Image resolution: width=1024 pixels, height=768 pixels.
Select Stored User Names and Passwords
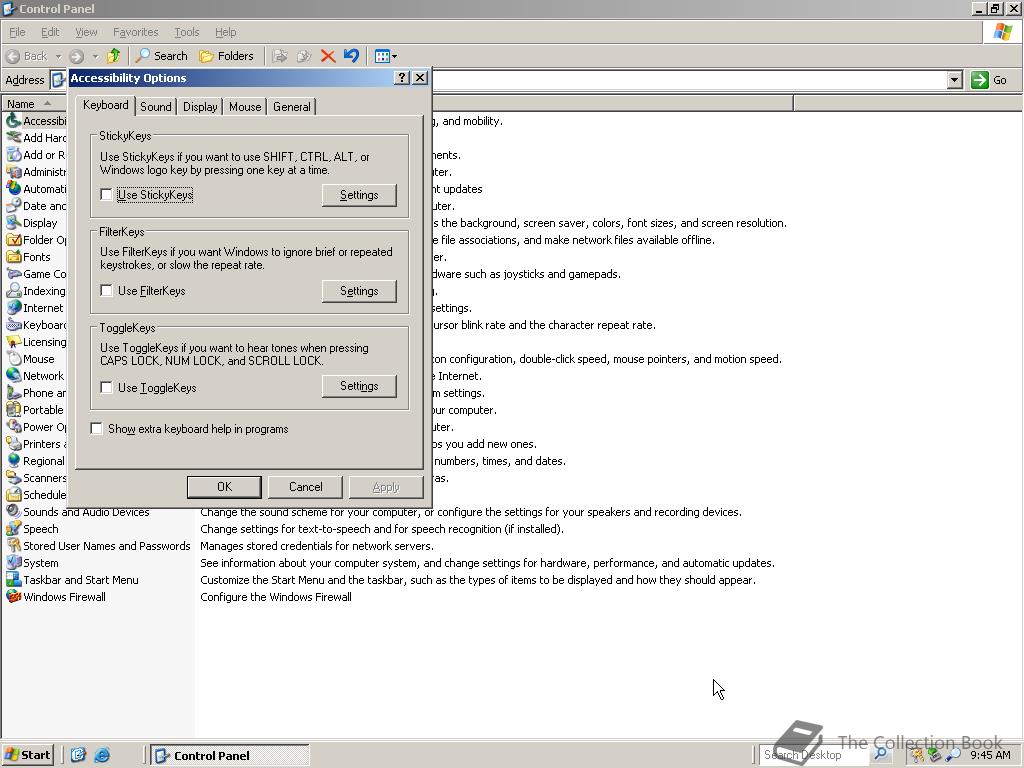tap(106, 546)
